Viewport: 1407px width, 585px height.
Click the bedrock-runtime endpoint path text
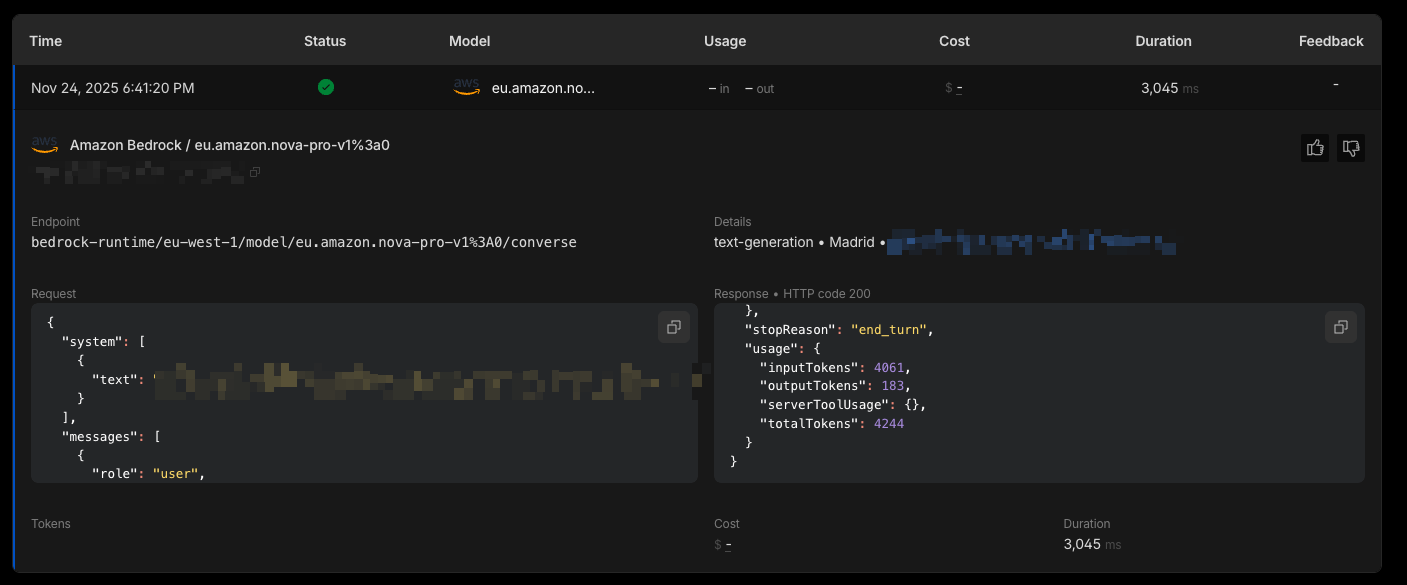click(304, 242)
